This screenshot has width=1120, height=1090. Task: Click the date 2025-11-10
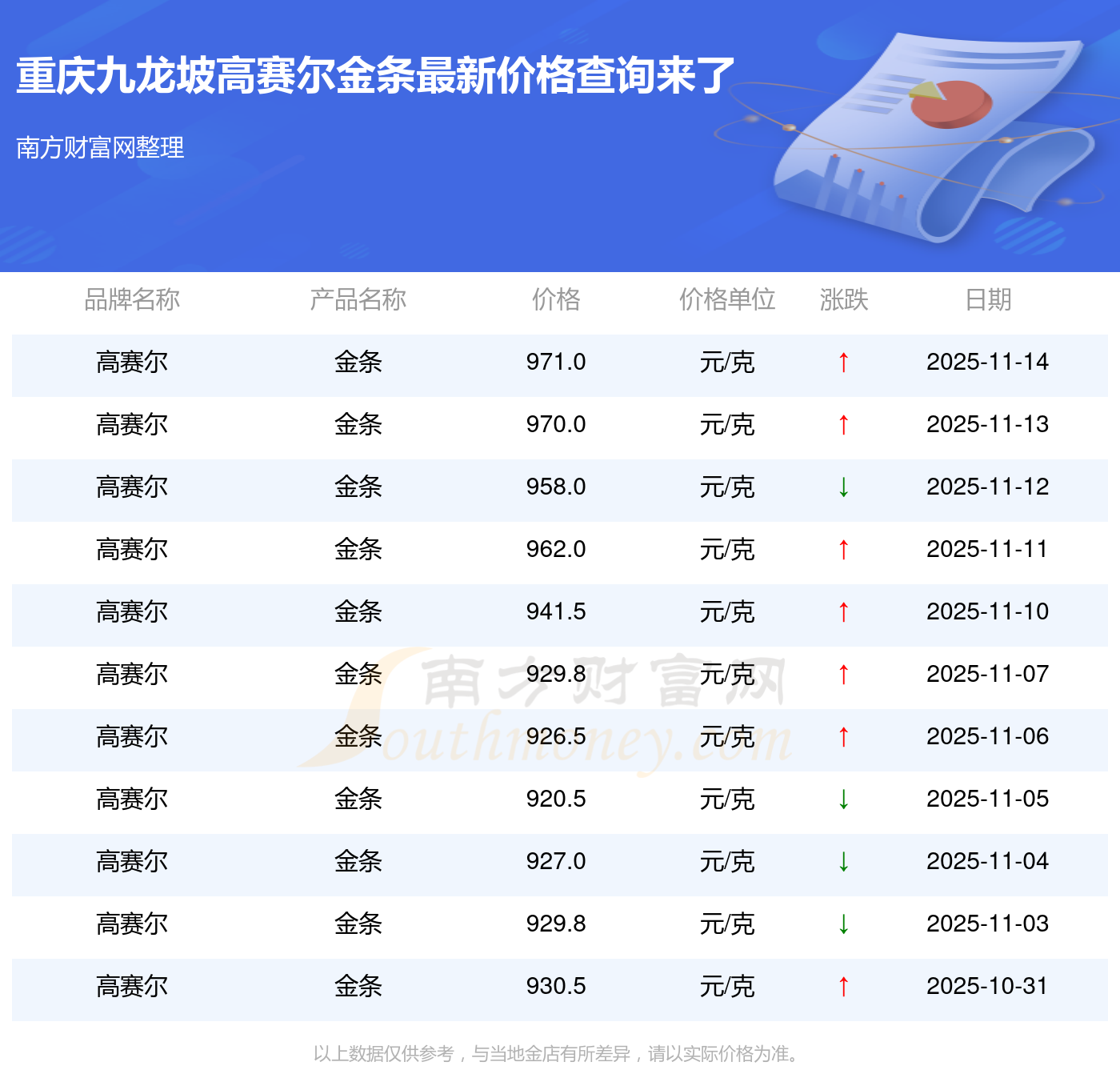tap(988, 611)
